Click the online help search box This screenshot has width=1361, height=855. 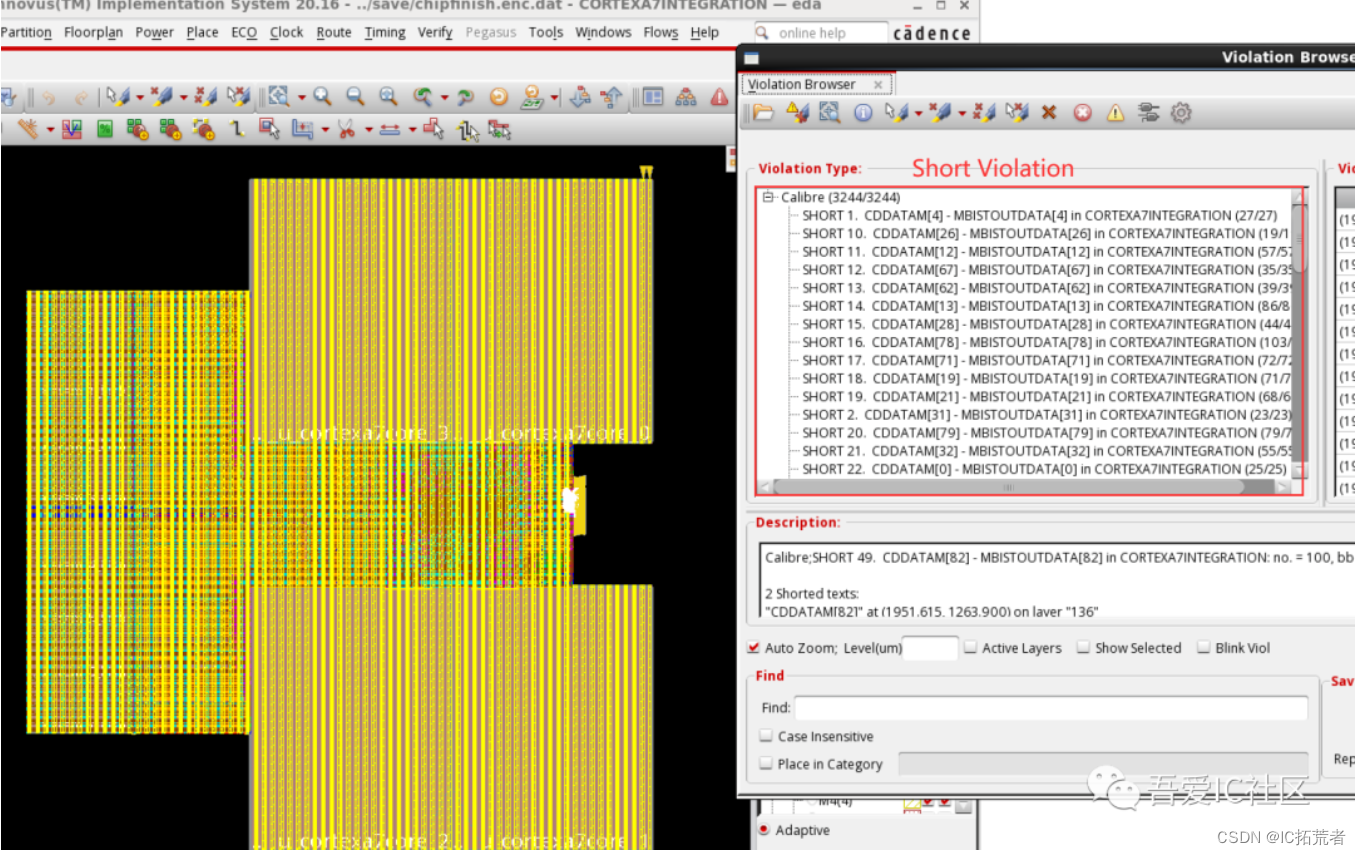click(820, 33)
